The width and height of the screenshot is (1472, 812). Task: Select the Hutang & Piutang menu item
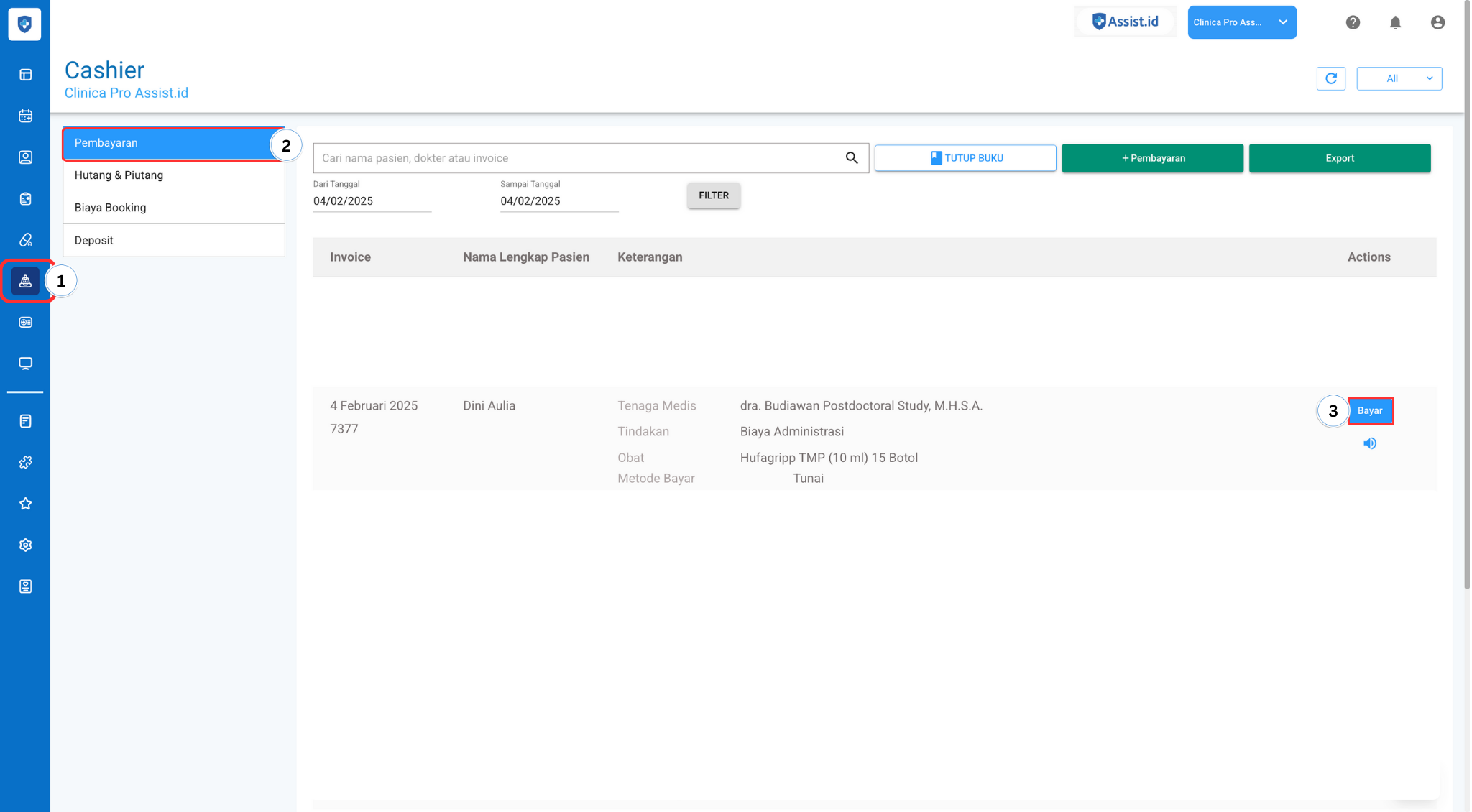pos(119,175)
